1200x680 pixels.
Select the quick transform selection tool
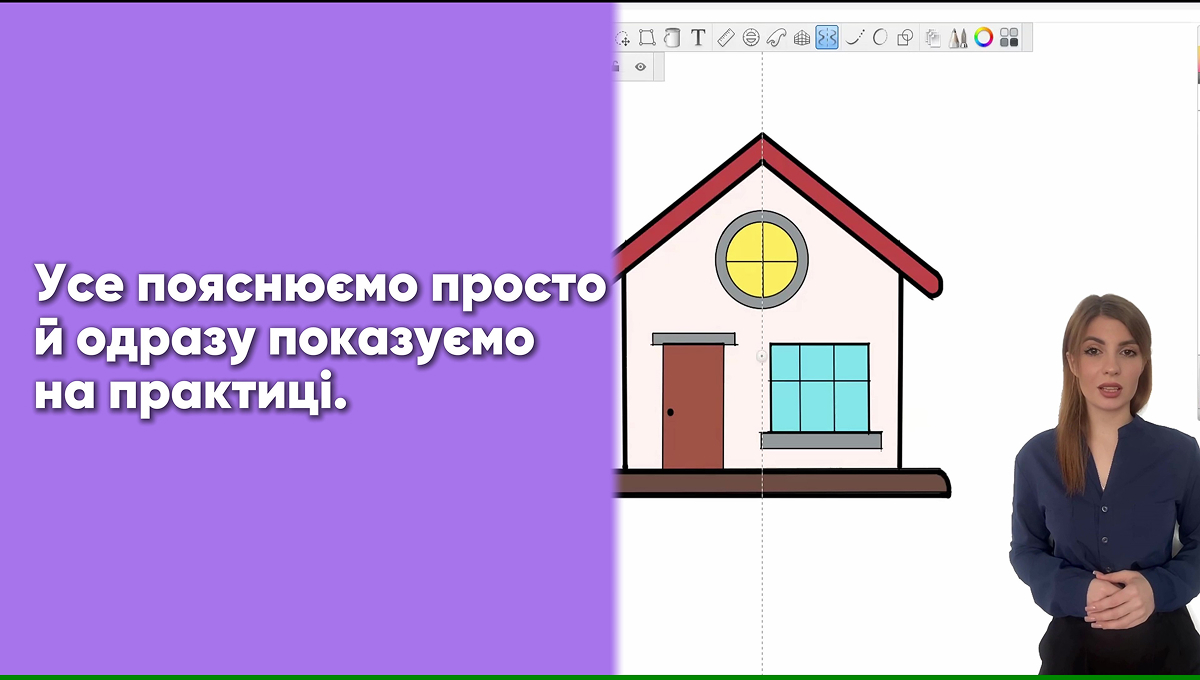click(x=622, y=38)
